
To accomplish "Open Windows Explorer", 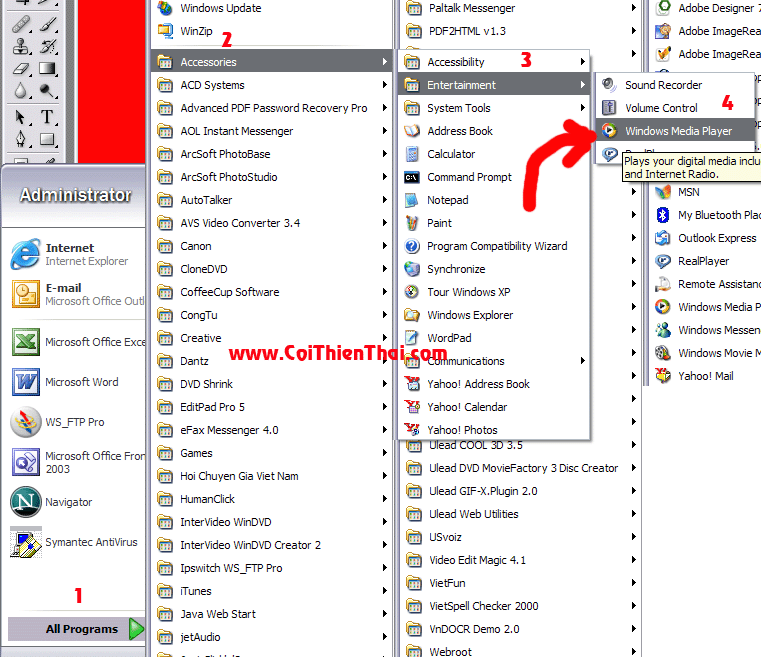I will tap(494, 315).
